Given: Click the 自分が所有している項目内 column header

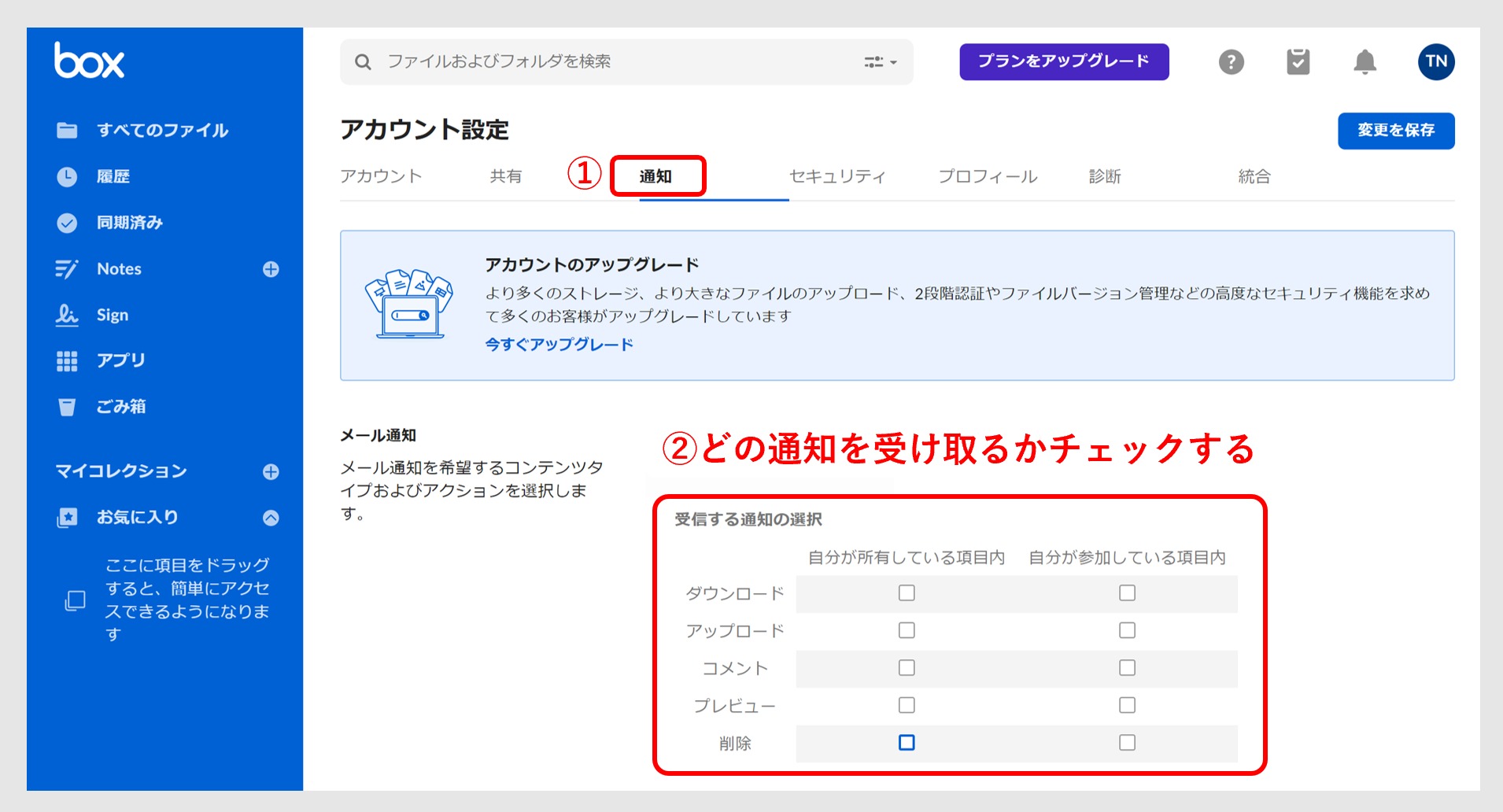Looking at the screenshot, I should coord(907,558).
